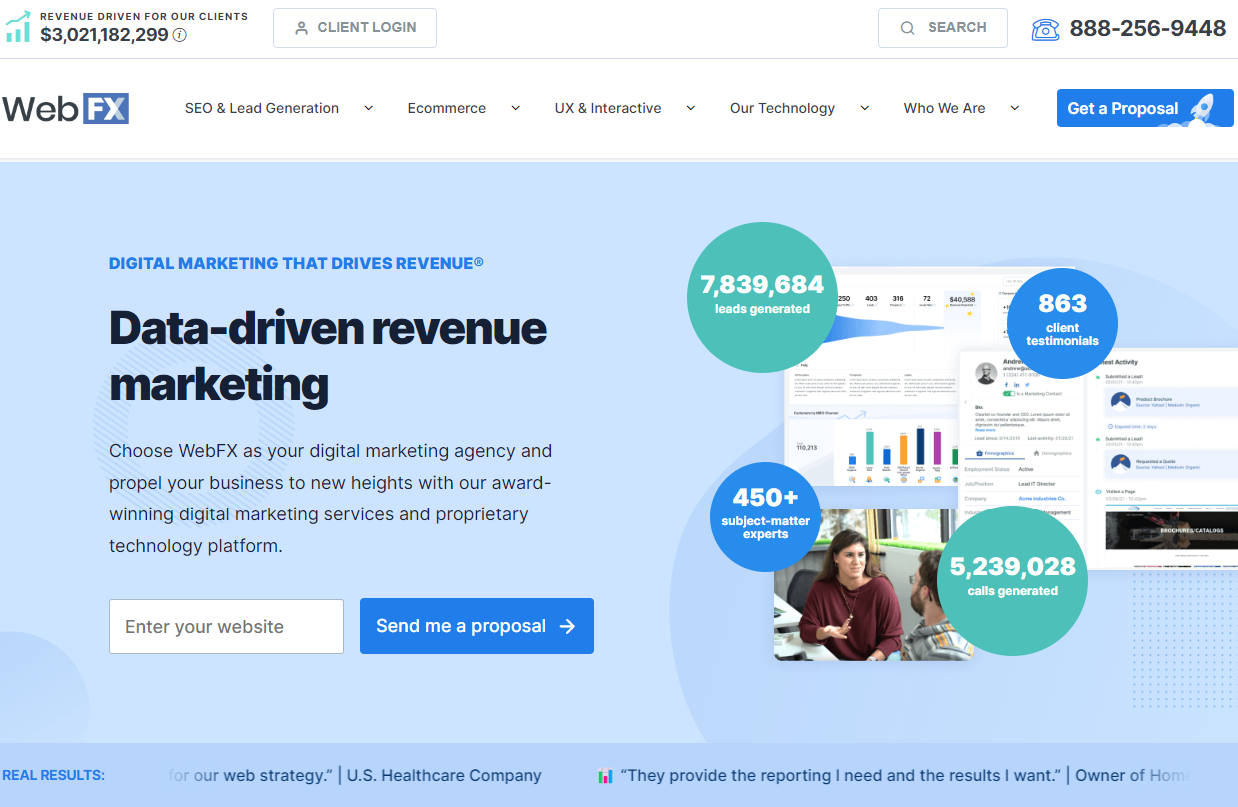1238x807 pixels.
Task: Click the rocket icon on Get a Proposal
Action: click(x=1203, y=109)
